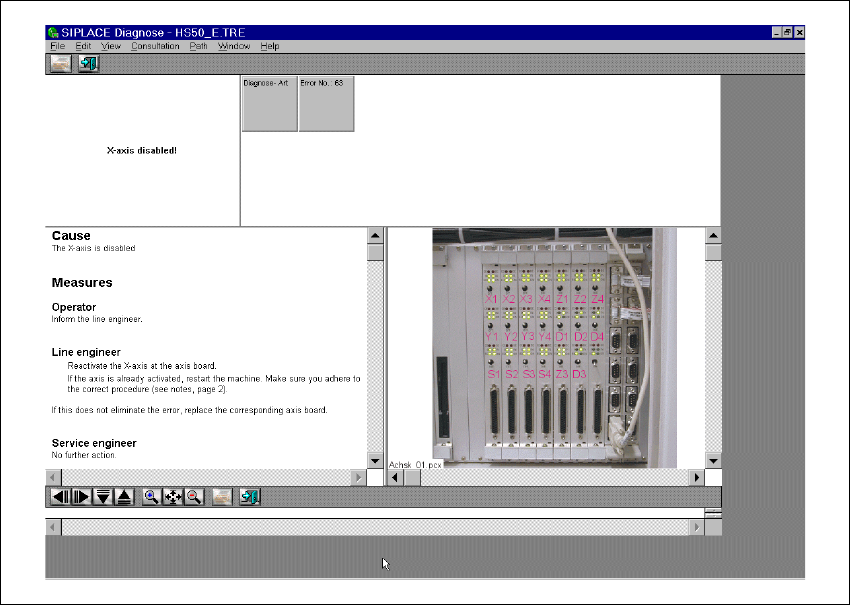Close the SIPLACE Diagnose window

(x=799, y=33)
